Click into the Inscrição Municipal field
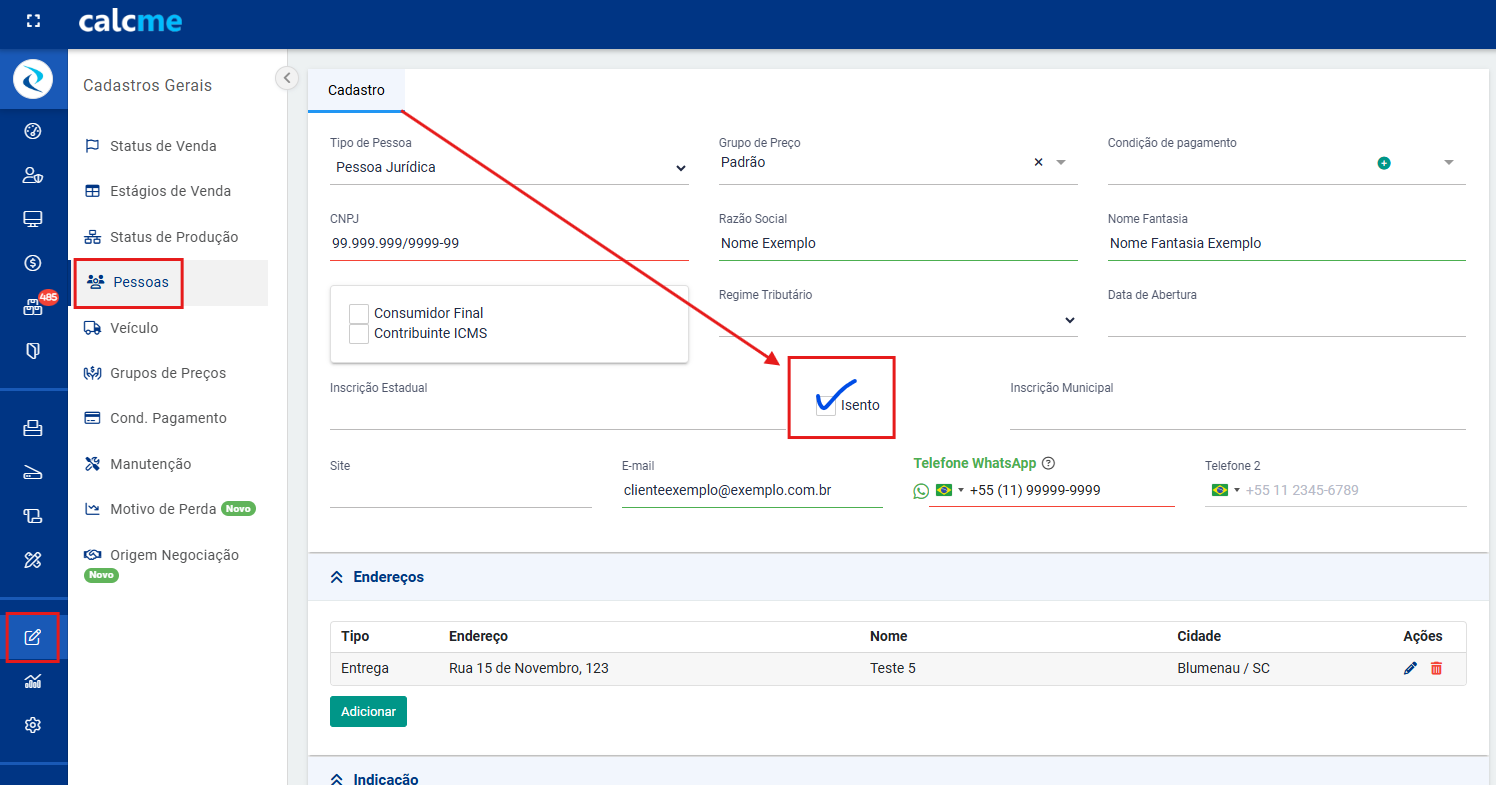This screenshot has height=785, width=1496. [1238, 414]
